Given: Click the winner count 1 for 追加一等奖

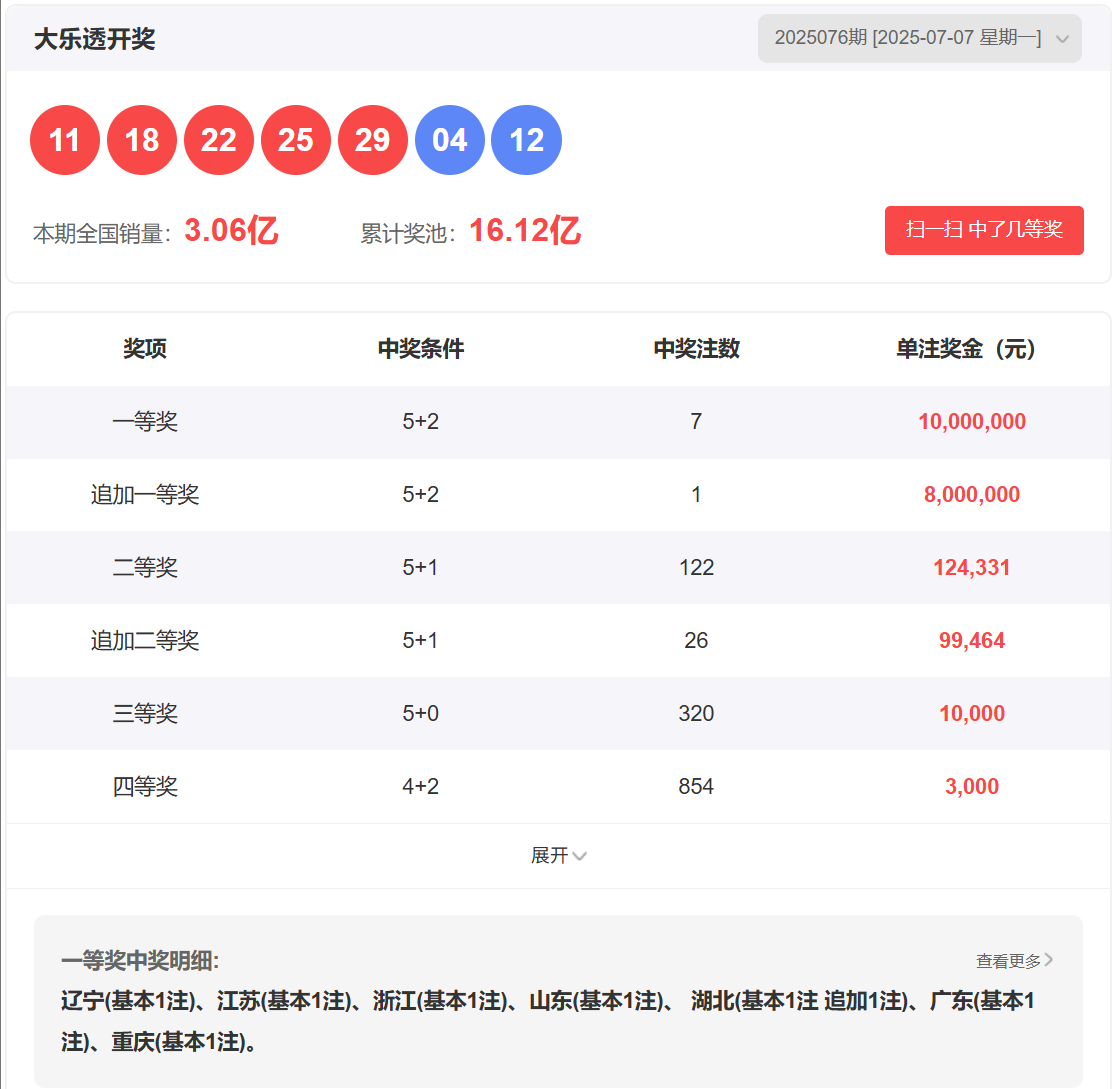Looking at the screenshot, I should coord(696,494).
